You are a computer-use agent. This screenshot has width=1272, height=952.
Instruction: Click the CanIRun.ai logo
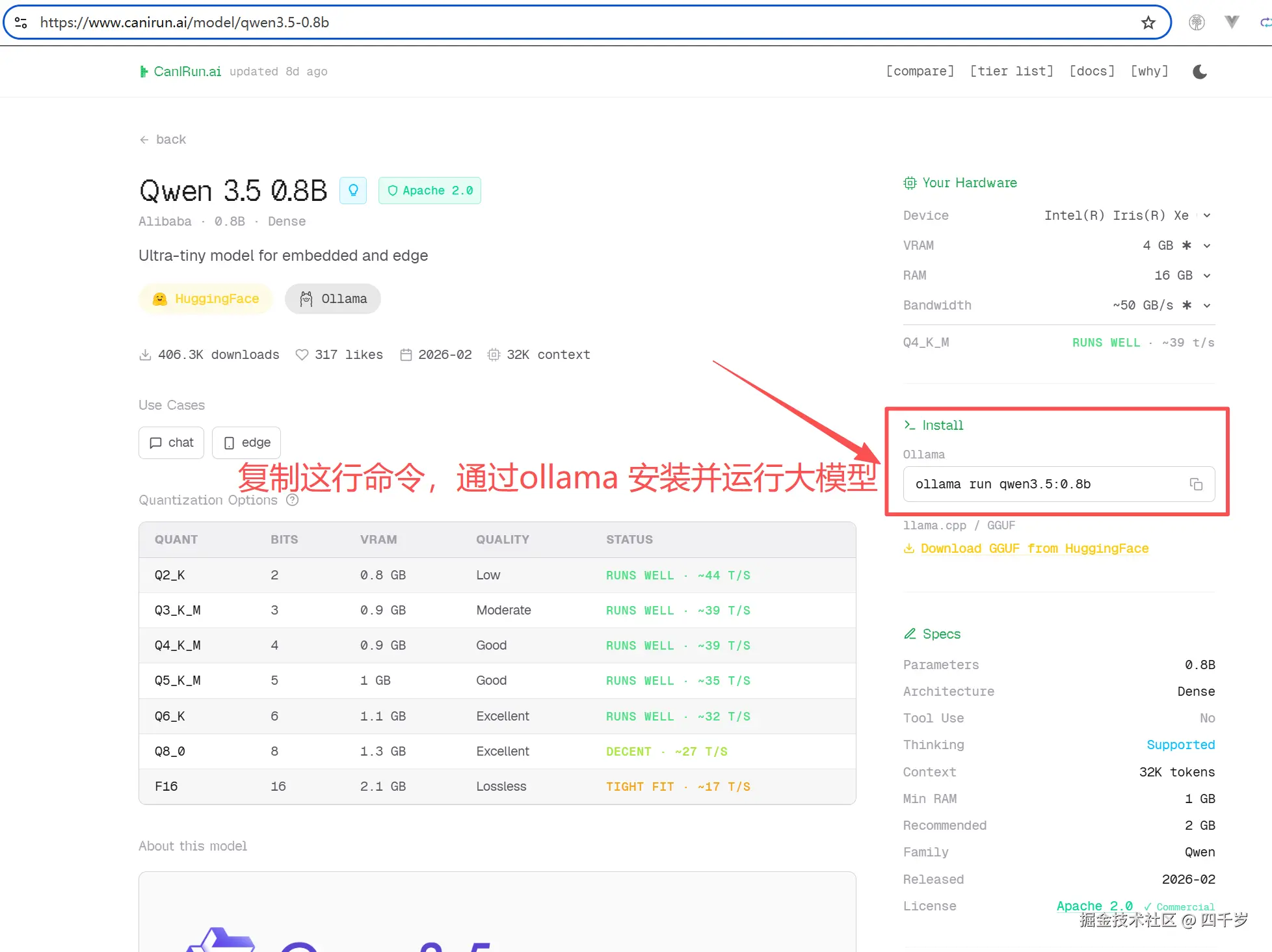[x=181, y=72]
